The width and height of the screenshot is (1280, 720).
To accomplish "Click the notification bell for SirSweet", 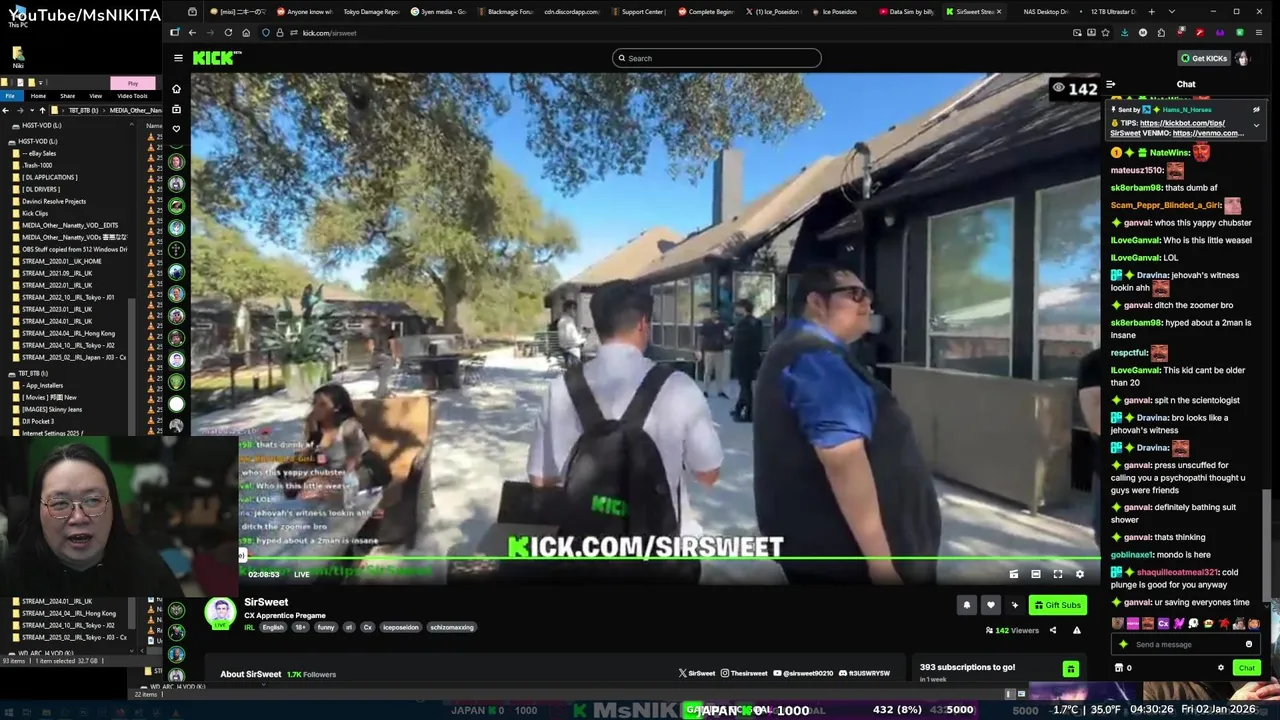I will (x=966, y=605).
